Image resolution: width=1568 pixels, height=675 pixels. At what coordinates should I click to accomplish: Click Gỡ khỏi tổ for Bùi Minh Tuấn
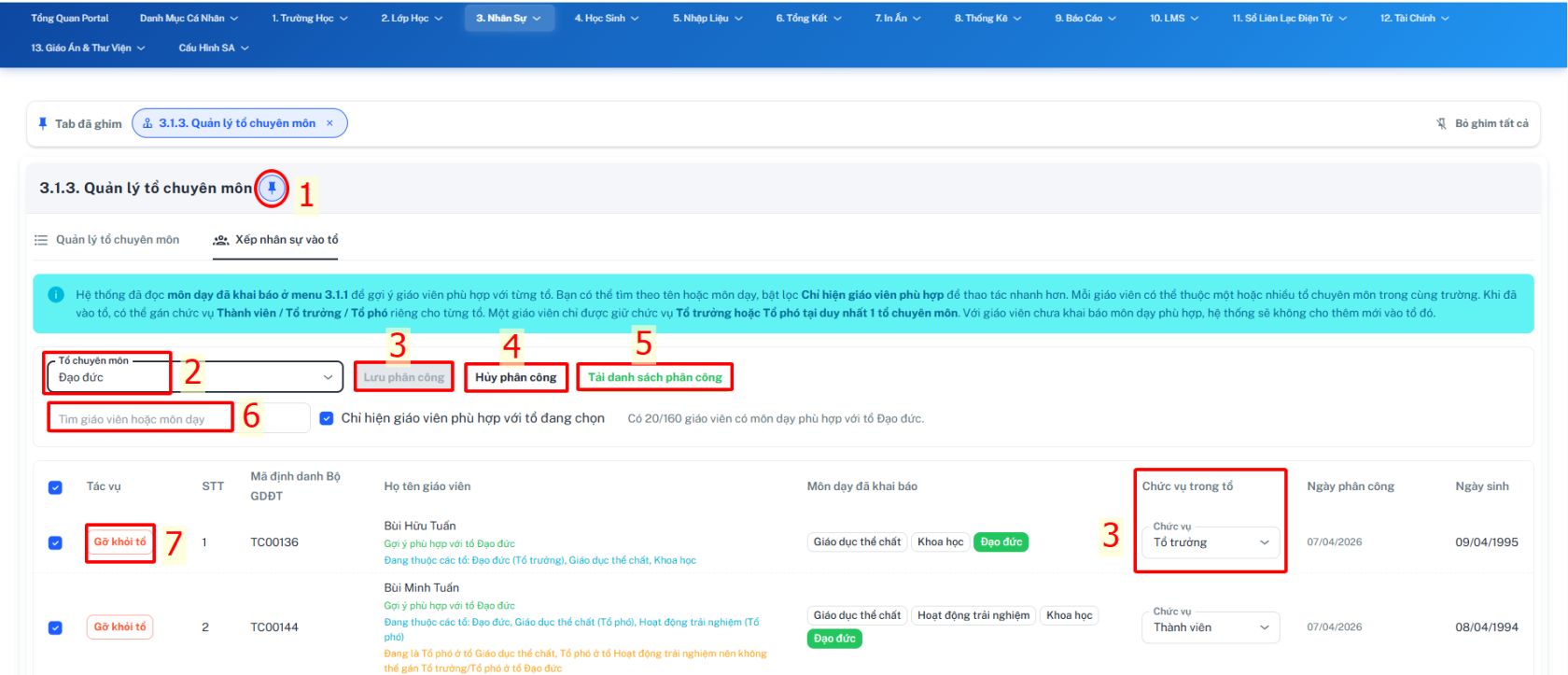coord(120,626)
